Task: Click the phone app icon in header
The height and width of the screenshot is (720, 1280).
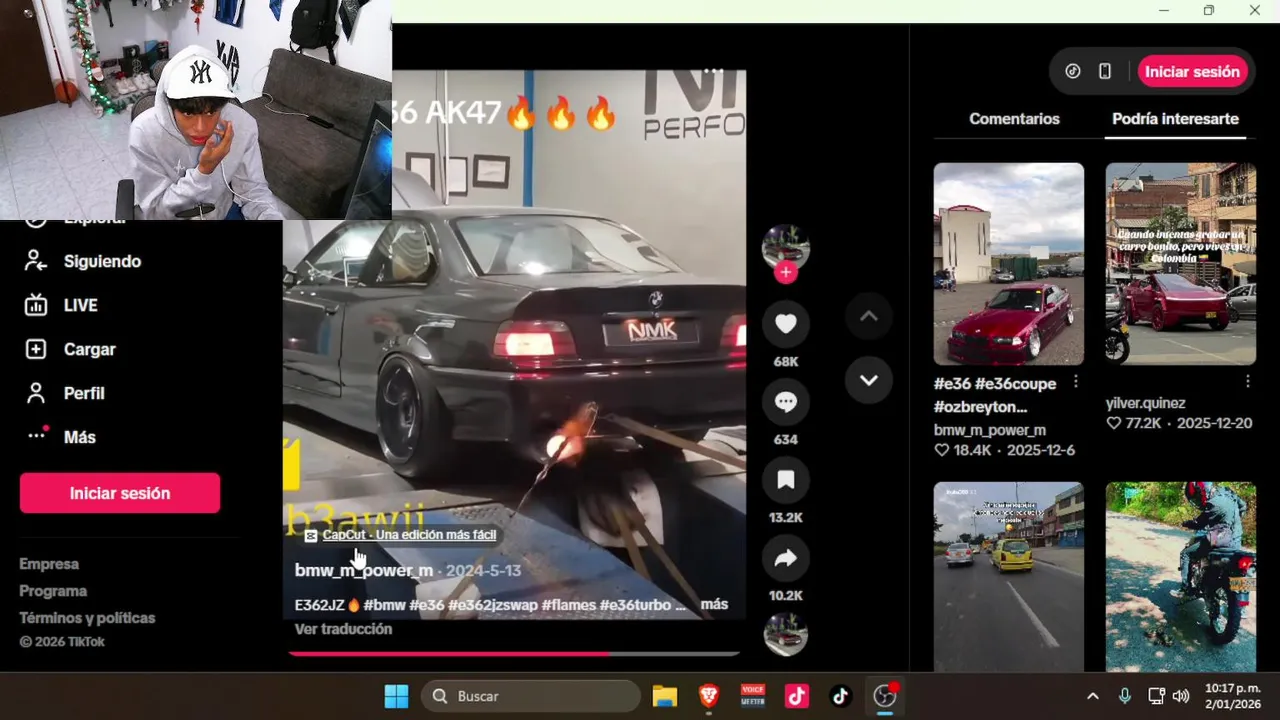Action: (x=1105, y=71)
